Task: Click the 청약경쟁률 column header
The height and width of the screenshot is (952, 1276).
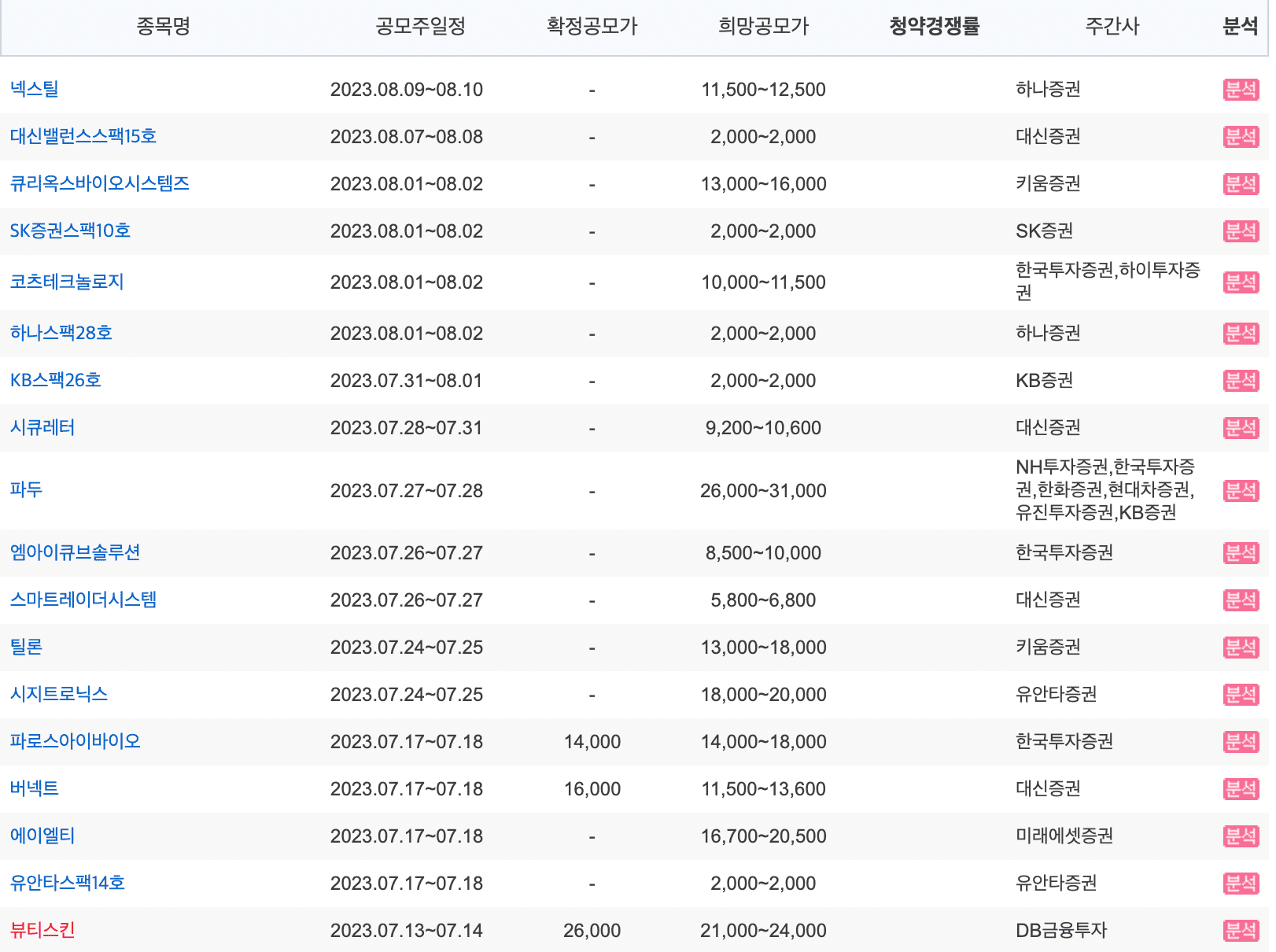Action: coord(935,27)
